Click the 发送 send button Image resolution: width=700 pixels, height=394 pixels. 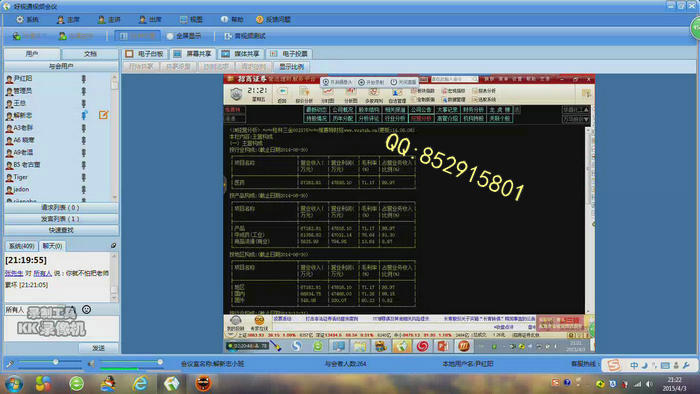click(x=98, y=348)
